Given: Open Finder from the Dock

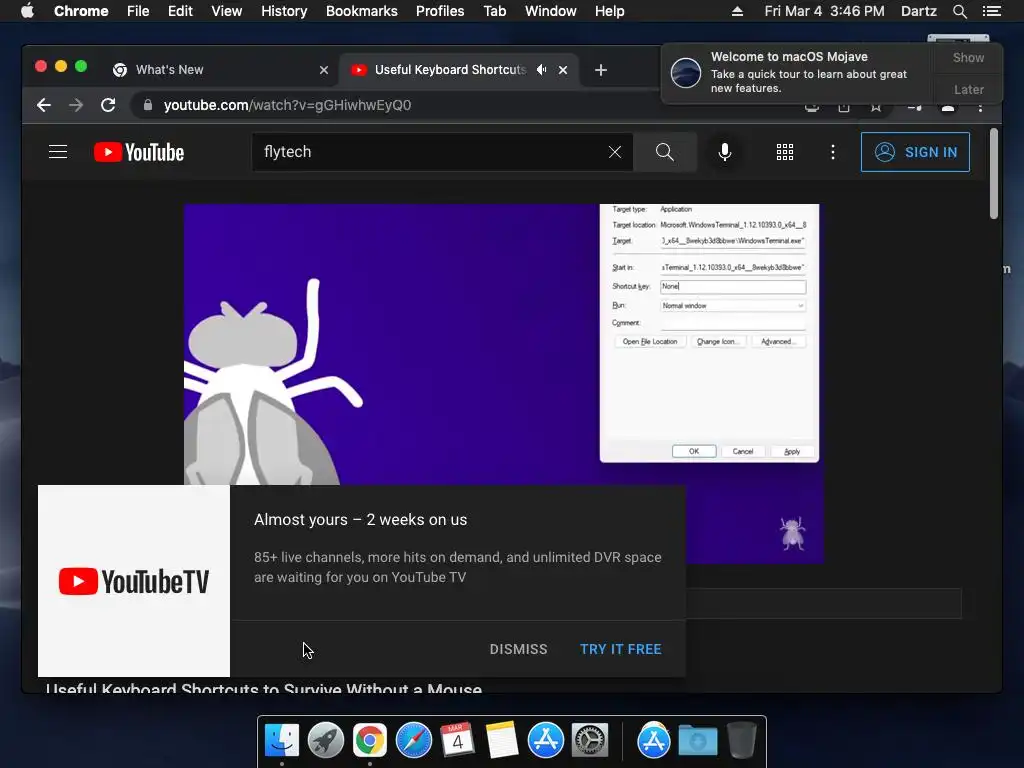Looking at the screenshot, I should (281, 741).
